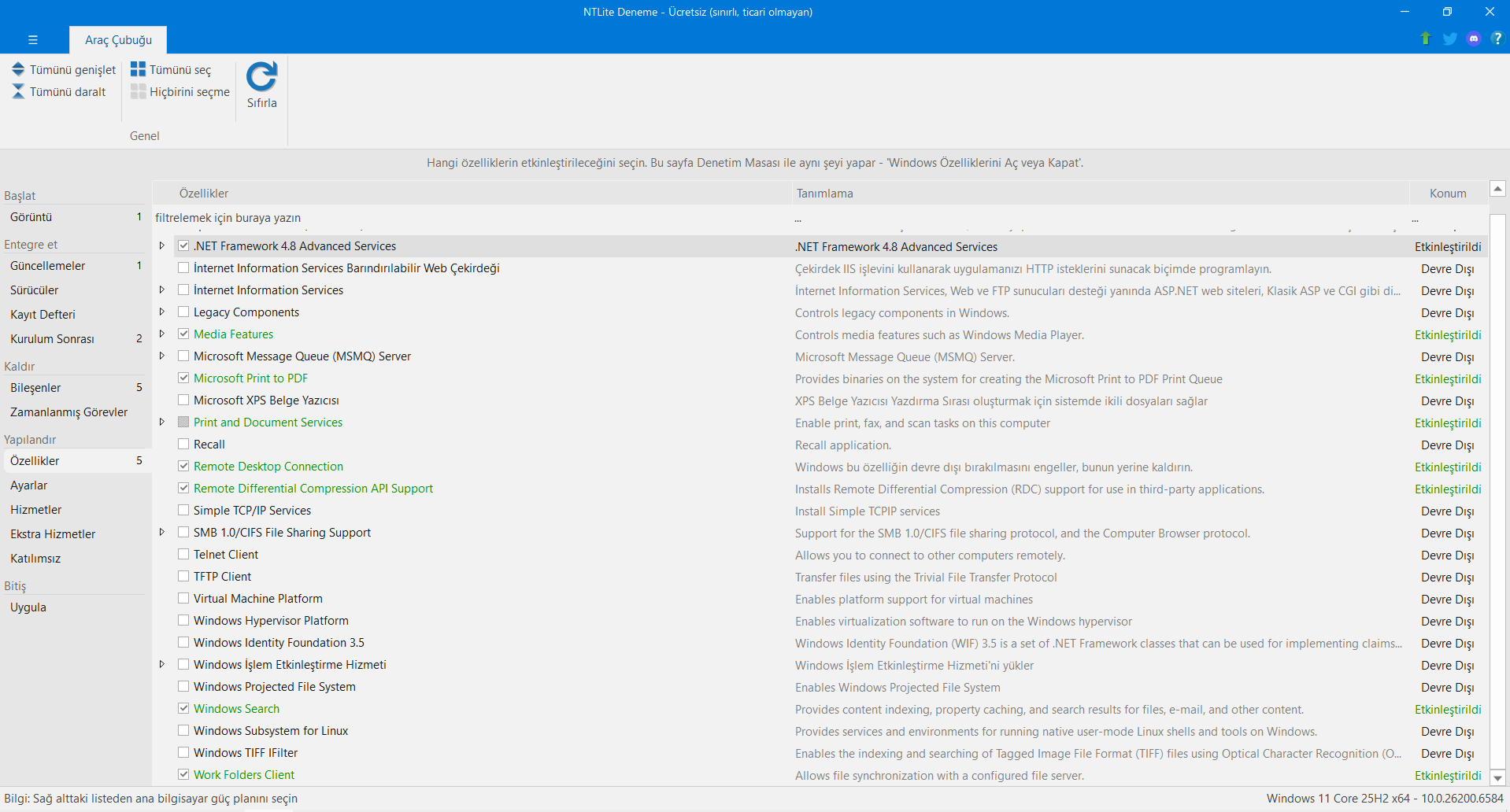Toggle .NET Framework 4.8 Advanced Services checkbox
This screenshot has width=1510, height=812.
[183, 246]
